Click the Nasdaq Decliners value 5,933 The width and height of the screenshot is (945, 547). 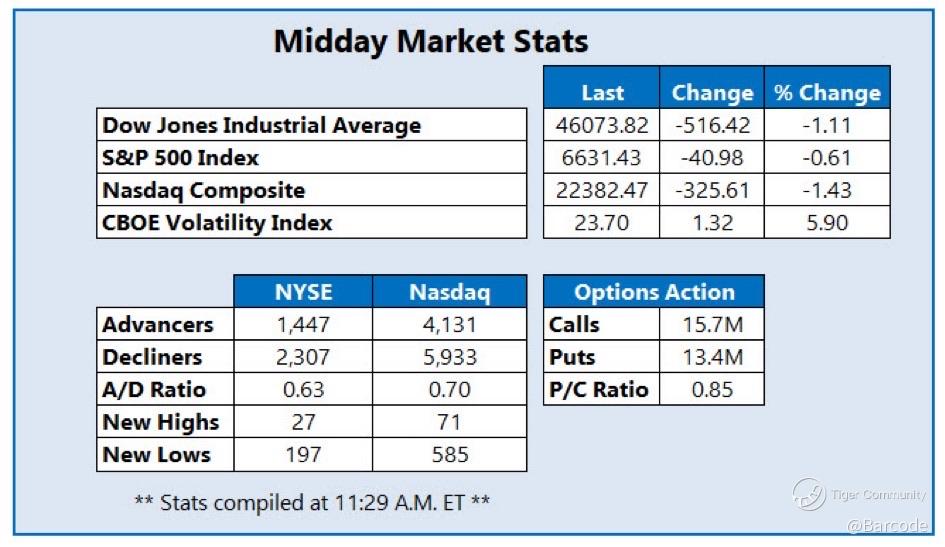(448, 357)
